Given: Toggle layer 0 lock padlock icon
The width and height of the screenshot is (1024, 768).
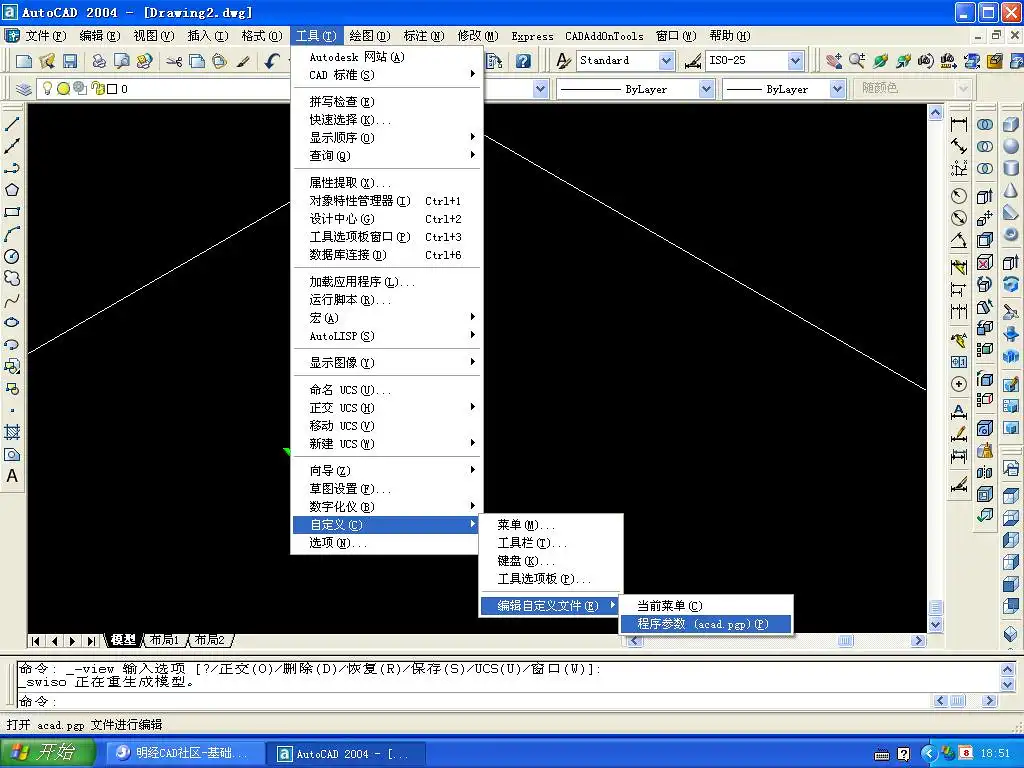Looking at the screenshot, I should [x=97, y=88].
